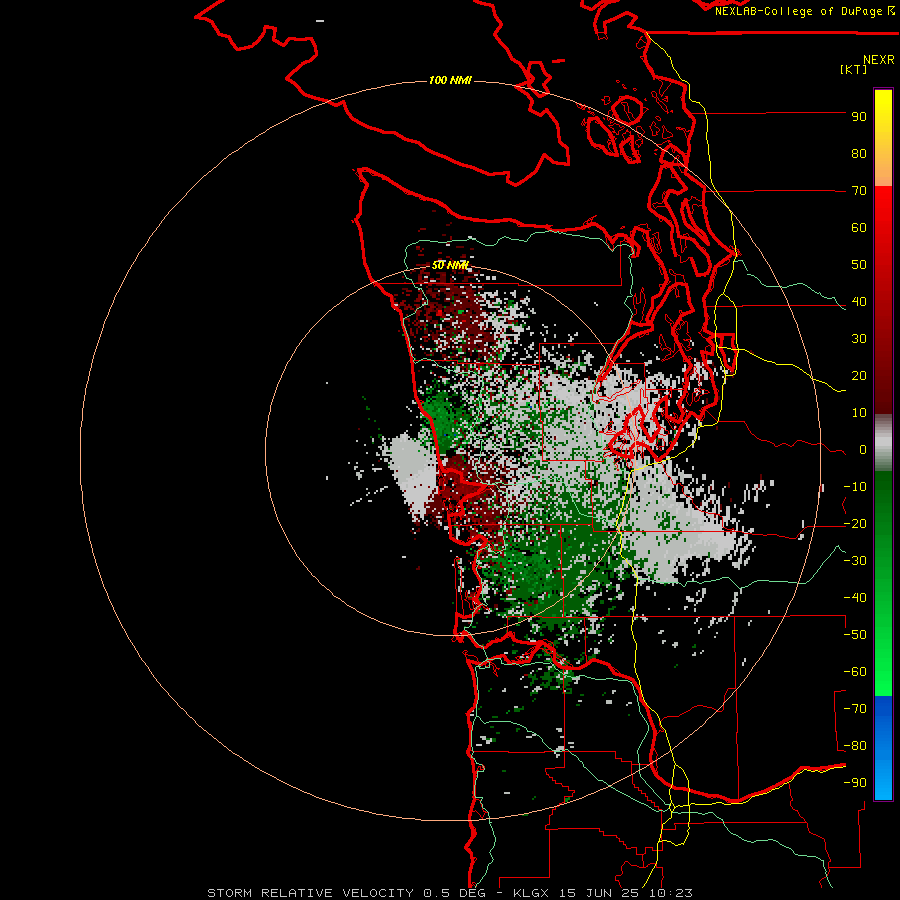
Task: Click the NEXLAB-College of DuPage label
Action: click(x=800, y=11)
